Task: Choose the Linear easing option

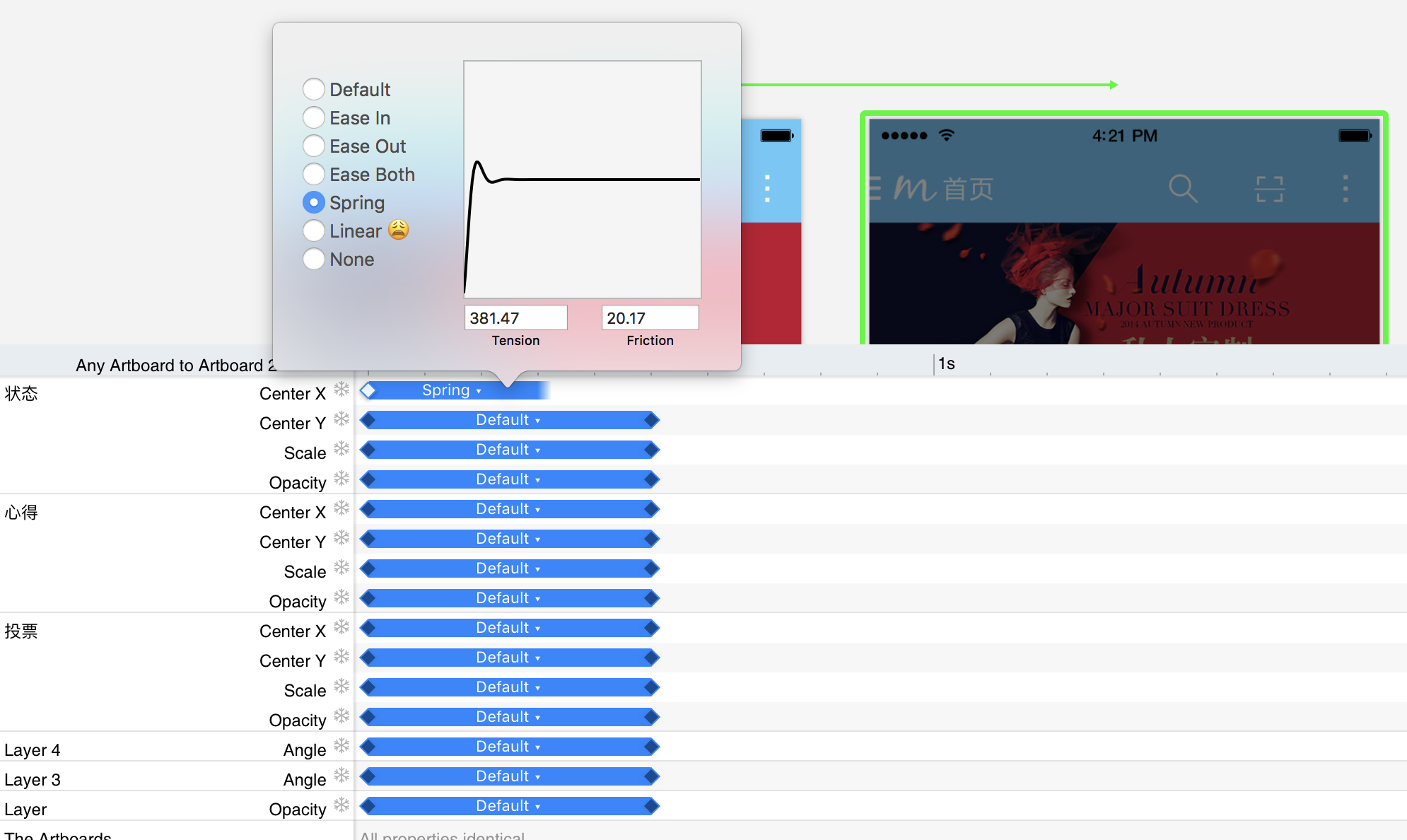Action: click(314, 231)
